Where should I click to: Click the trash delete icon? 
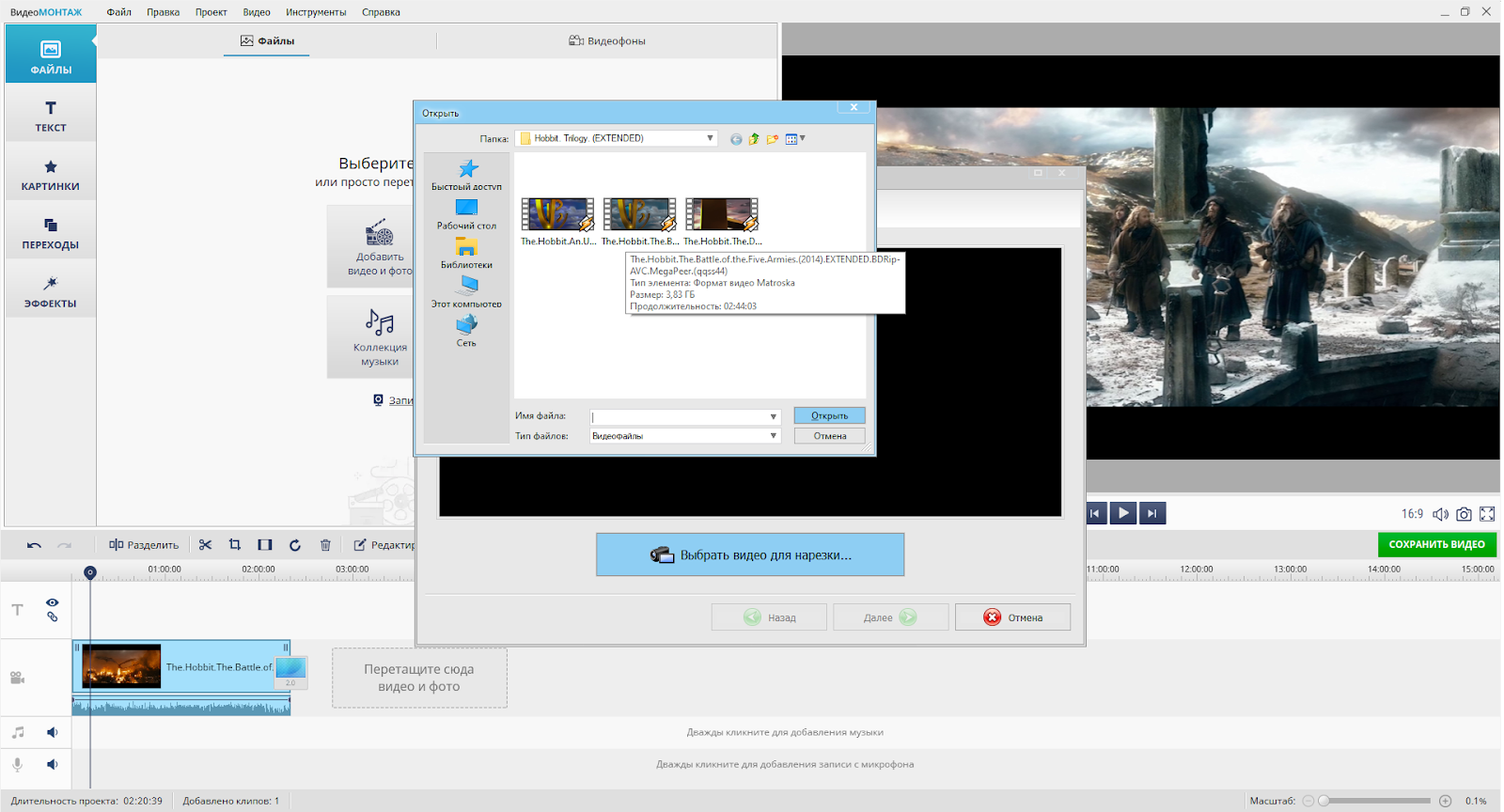325,545
